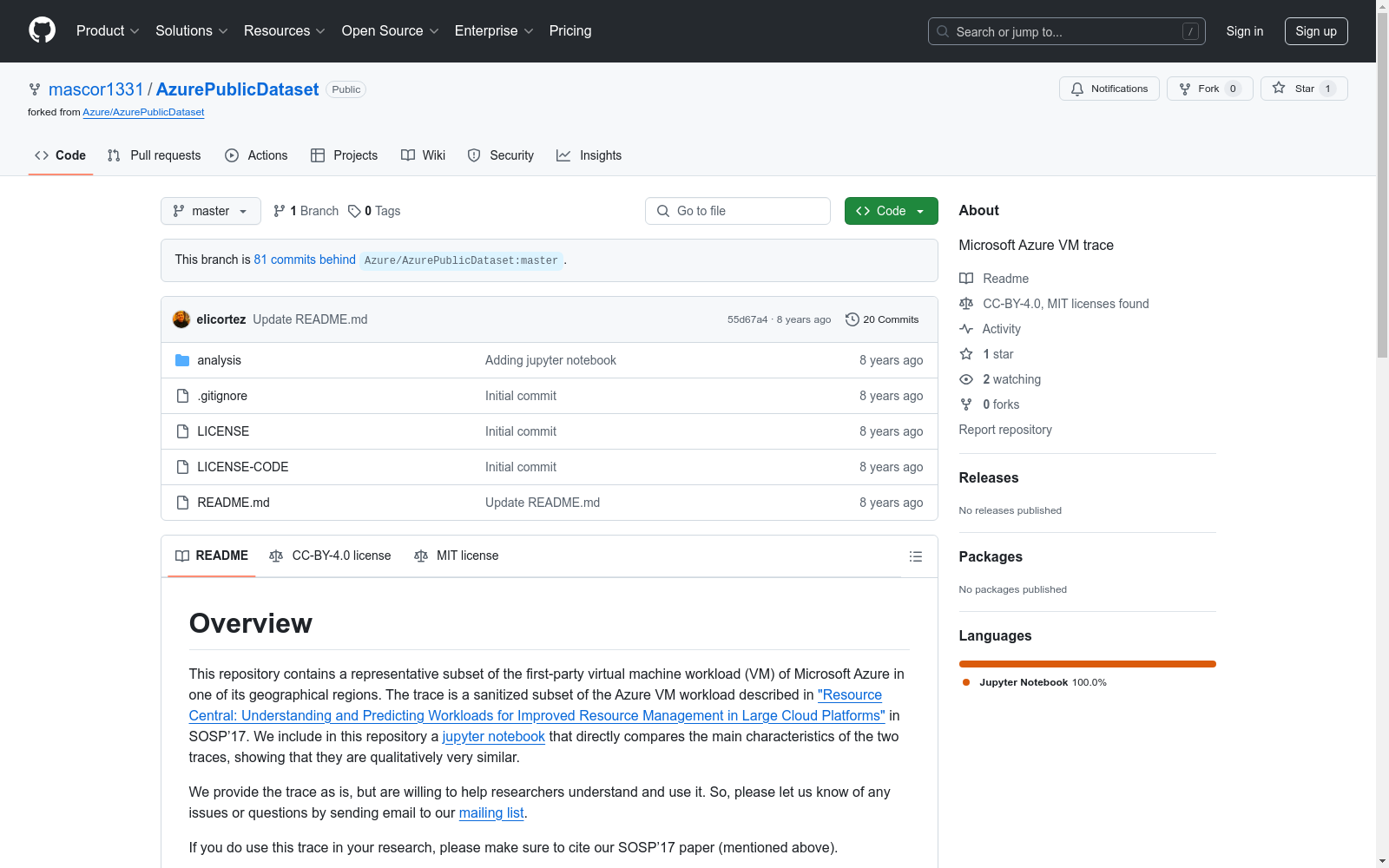The image size is (1389, 868).
Task: Open the README outline list icon
Action: pyautogui.click(x=915, y=556)
